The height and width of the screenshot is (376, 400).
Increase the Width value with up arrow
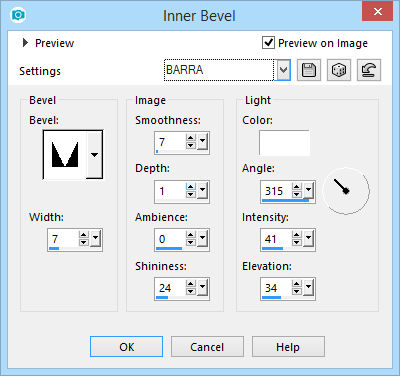[x=84, y=235]
